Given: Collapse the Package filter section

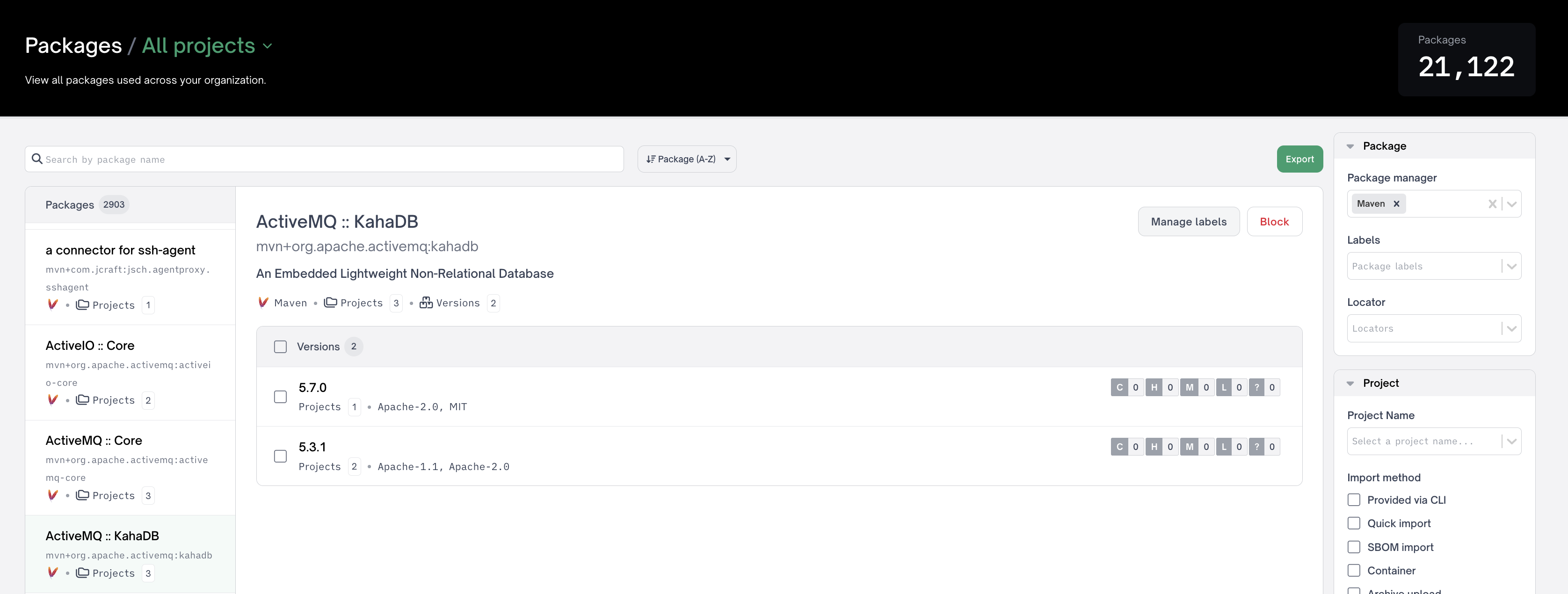Looking at the screenshot, I should tap(1350, 146).
